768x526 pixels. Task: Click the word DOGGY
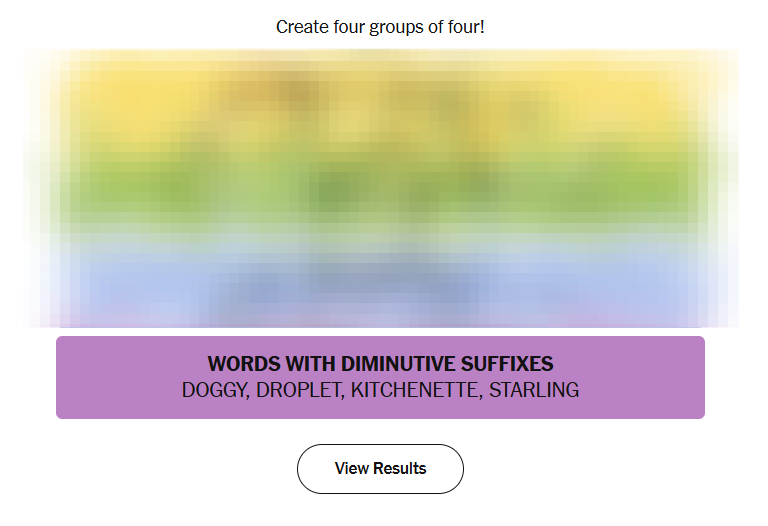coord(213,391)
